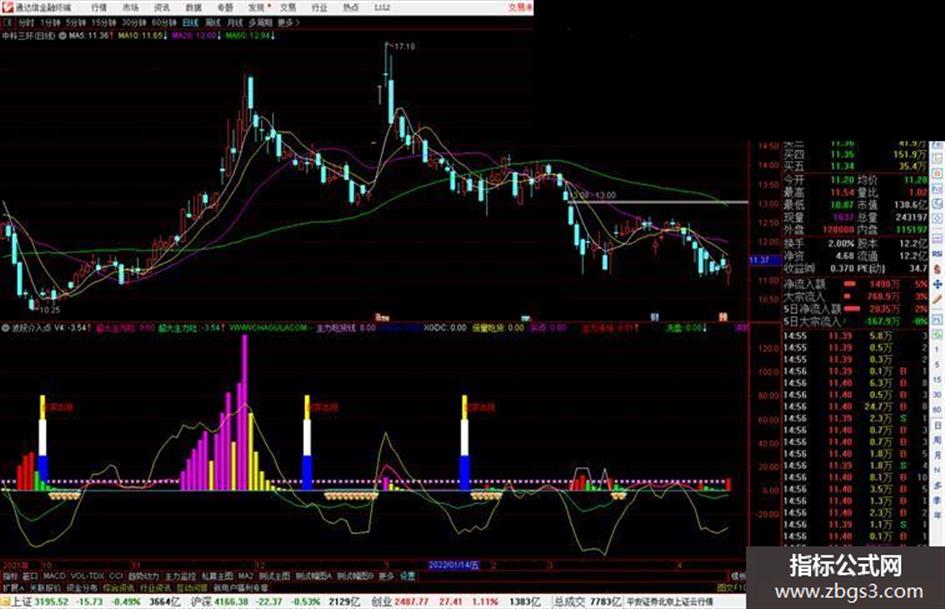Image resolution: width=945 pixels, height=609 pixels.
Task: Click round icon beside 中科三环(日线) title
Action: tap(61, 36)
